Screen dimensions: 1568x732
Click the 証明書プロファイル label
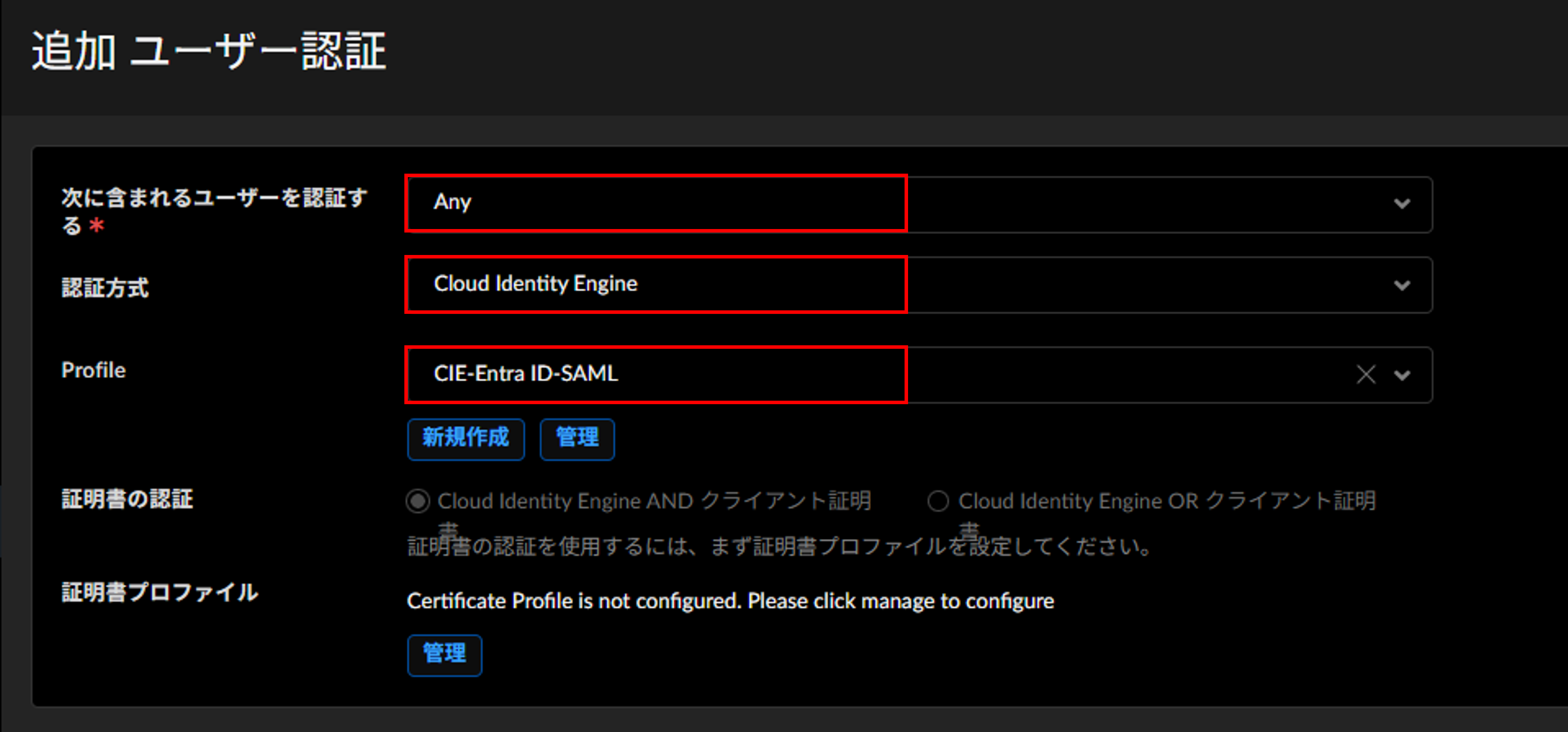click(159, 592)
